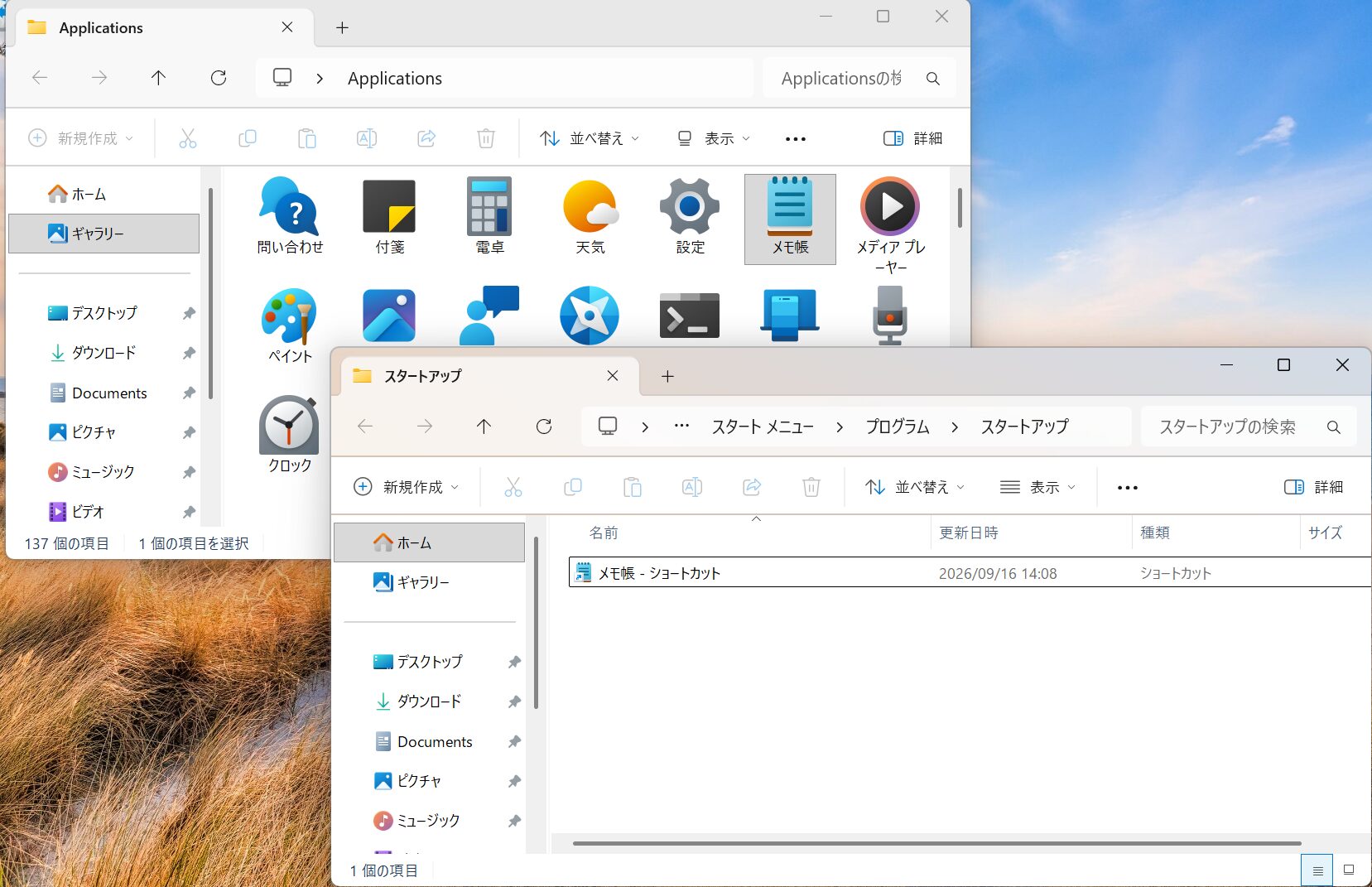Screen dimensions: 1372x887
Task: Select メモ帳 - ショートカット file row
Action: coord(969,572)
